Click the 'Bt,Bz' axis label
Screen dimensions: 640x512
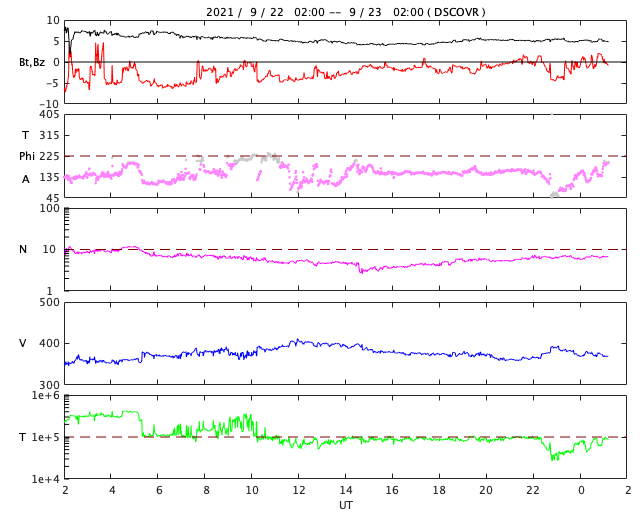[x=32, y=62]
